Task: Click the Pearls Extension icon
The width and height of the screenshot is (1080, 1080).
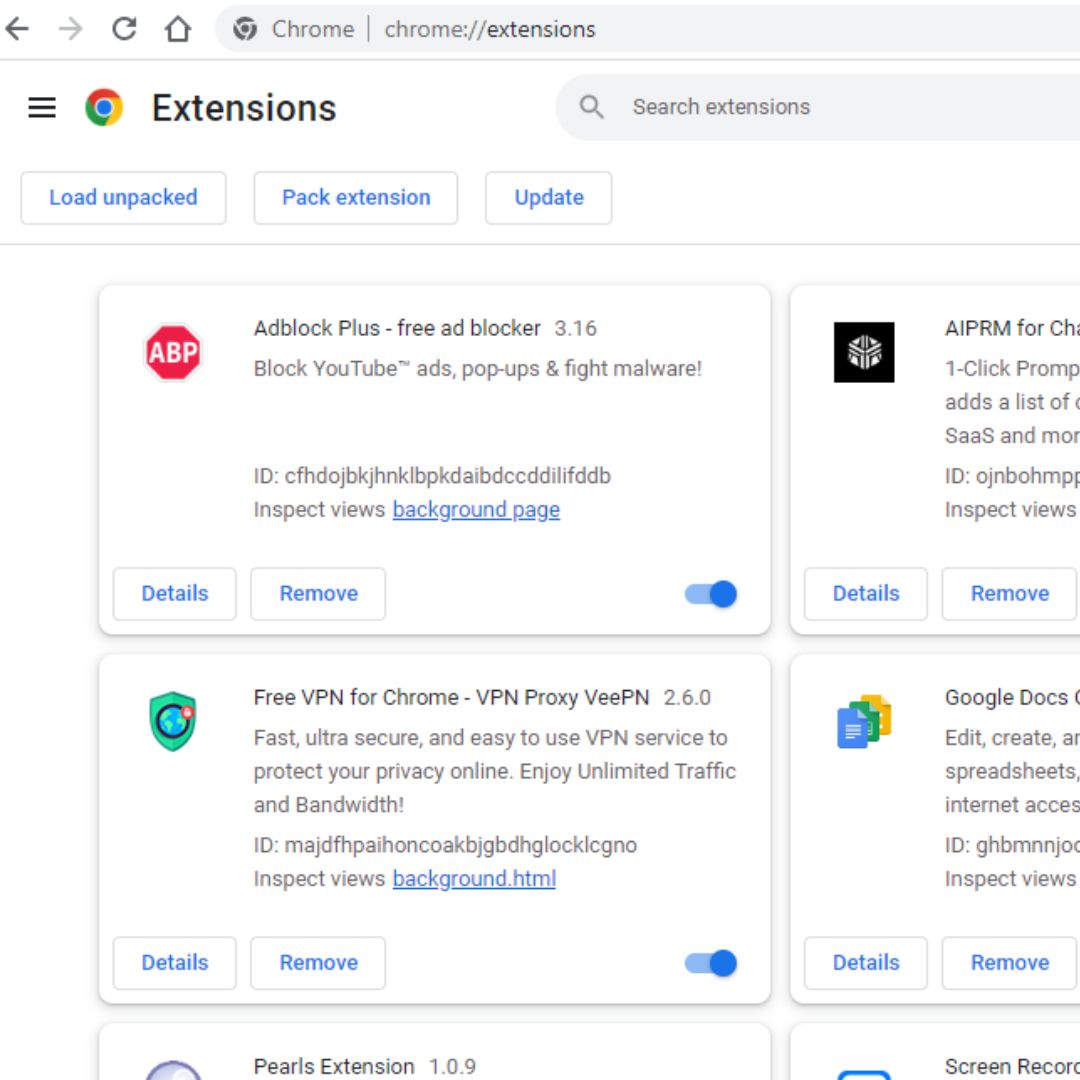Action: click(173, 1070)
